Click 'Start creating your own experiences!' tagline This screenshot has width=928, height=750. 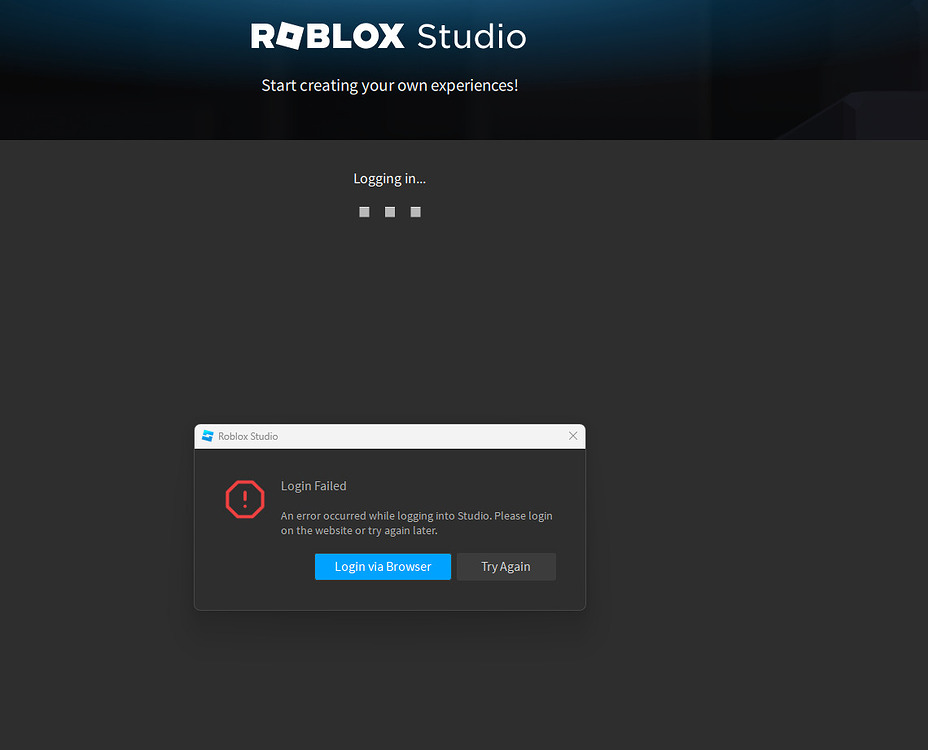coord(389,85)
